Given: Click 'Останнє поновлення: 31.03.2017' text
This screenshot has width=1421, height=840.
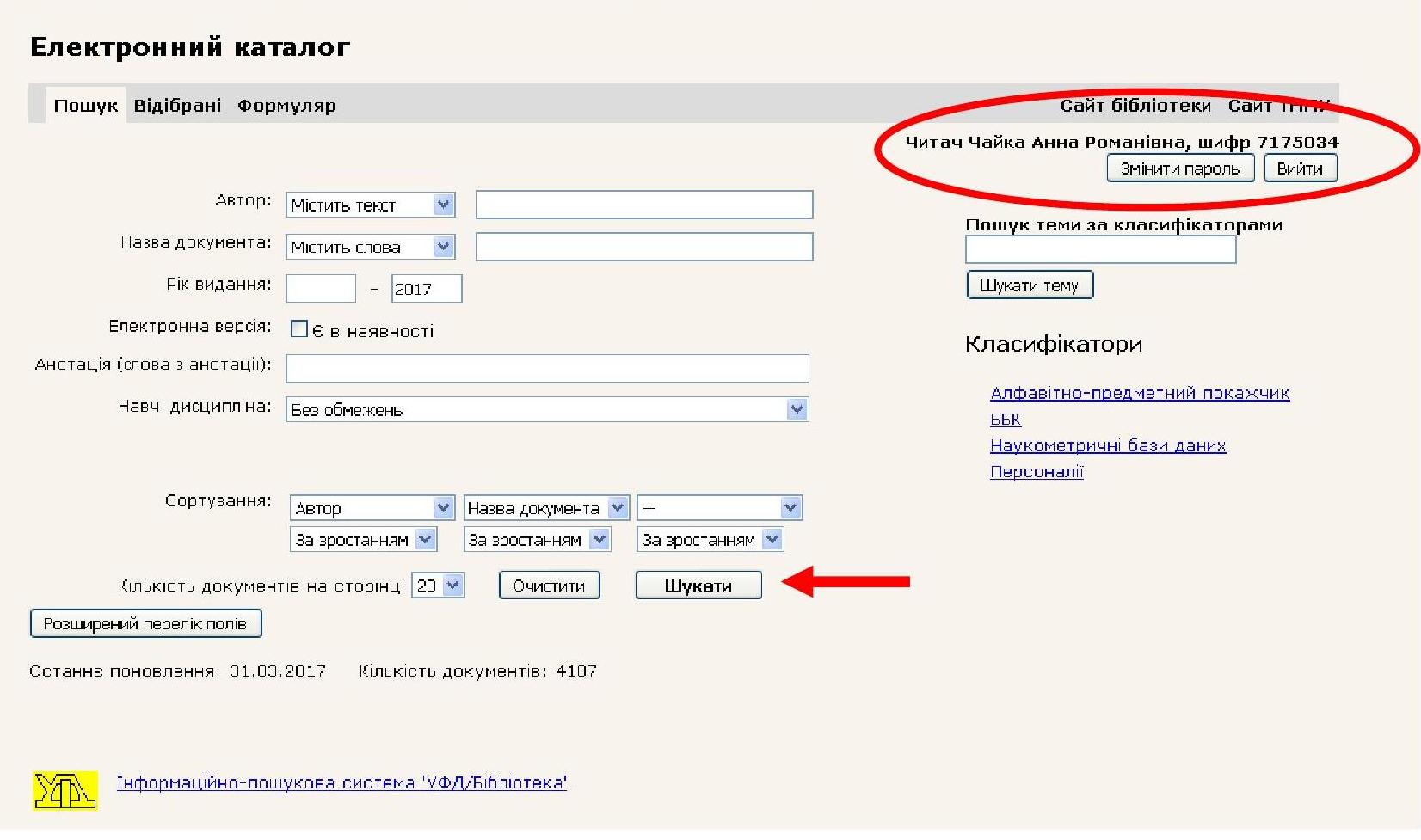Looking at the screenshot, I should (x=178, y=671).
